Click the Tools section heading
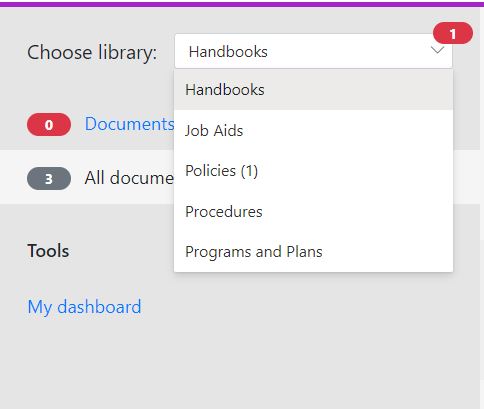 click(x=48, y=251)
